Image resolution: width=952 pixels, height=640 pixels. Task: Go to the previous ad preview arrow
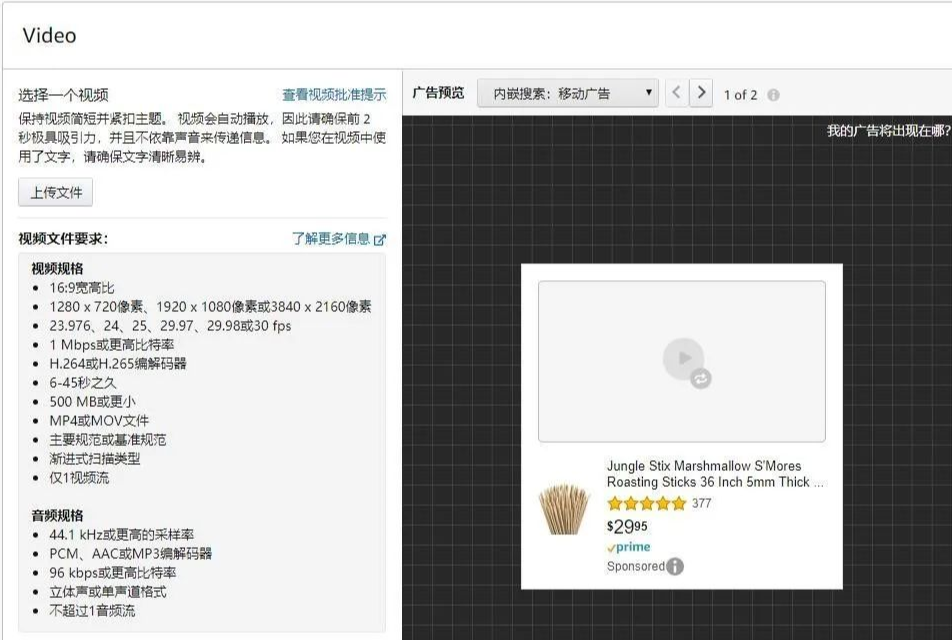pos(676,93)
